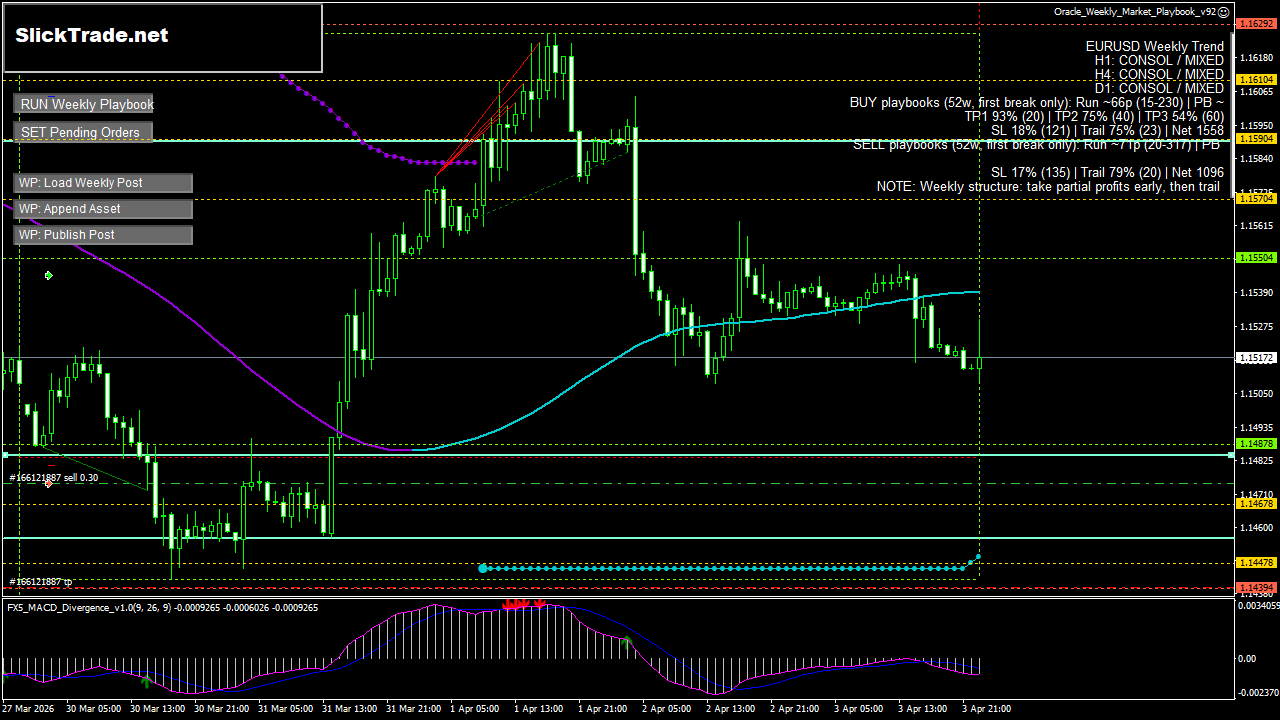The width and height of the screenshot is (1280, 720).
Task: Click the expert advisor smiley face icon
Action: click(1225, 12)
